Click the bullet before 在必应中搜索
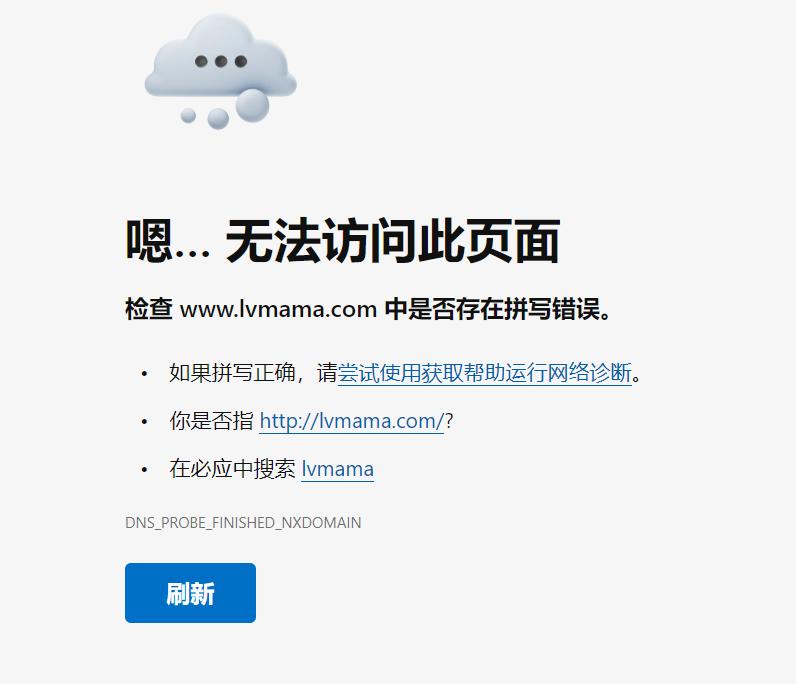 click(x=144, y=470)
